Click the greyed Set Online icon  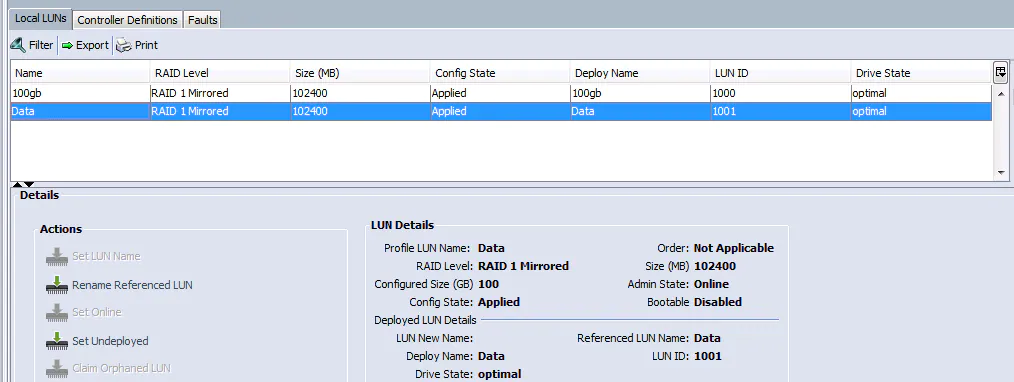57,312
